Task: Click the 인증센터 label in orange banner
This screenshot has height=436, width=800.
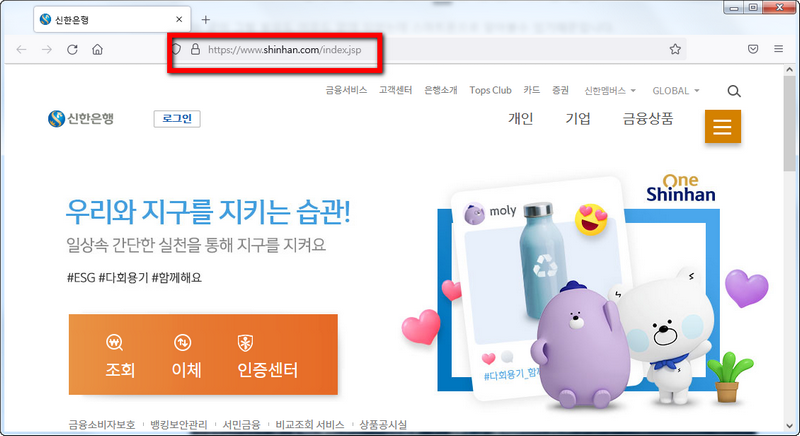Action: tap(268, 370)
